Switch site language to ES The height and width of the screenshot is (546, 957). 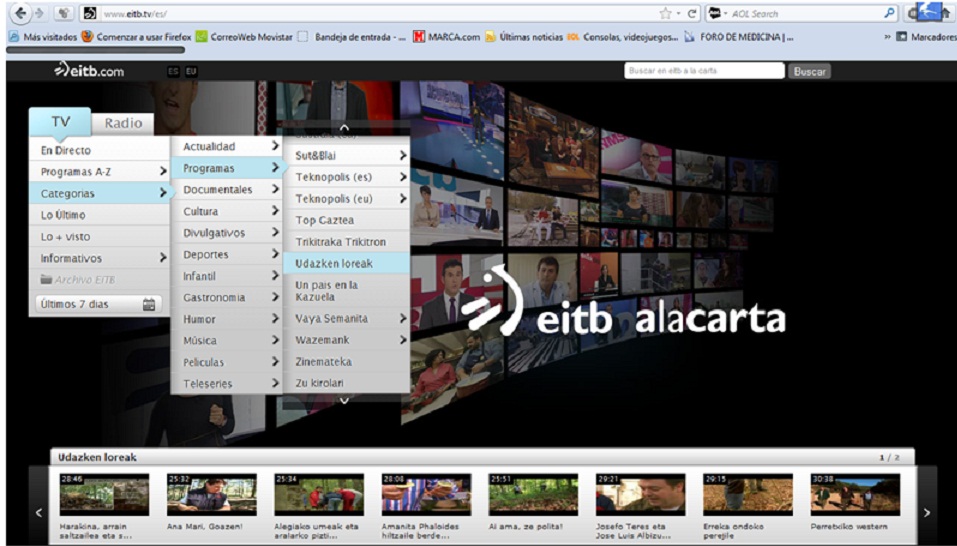coord(173,71)
